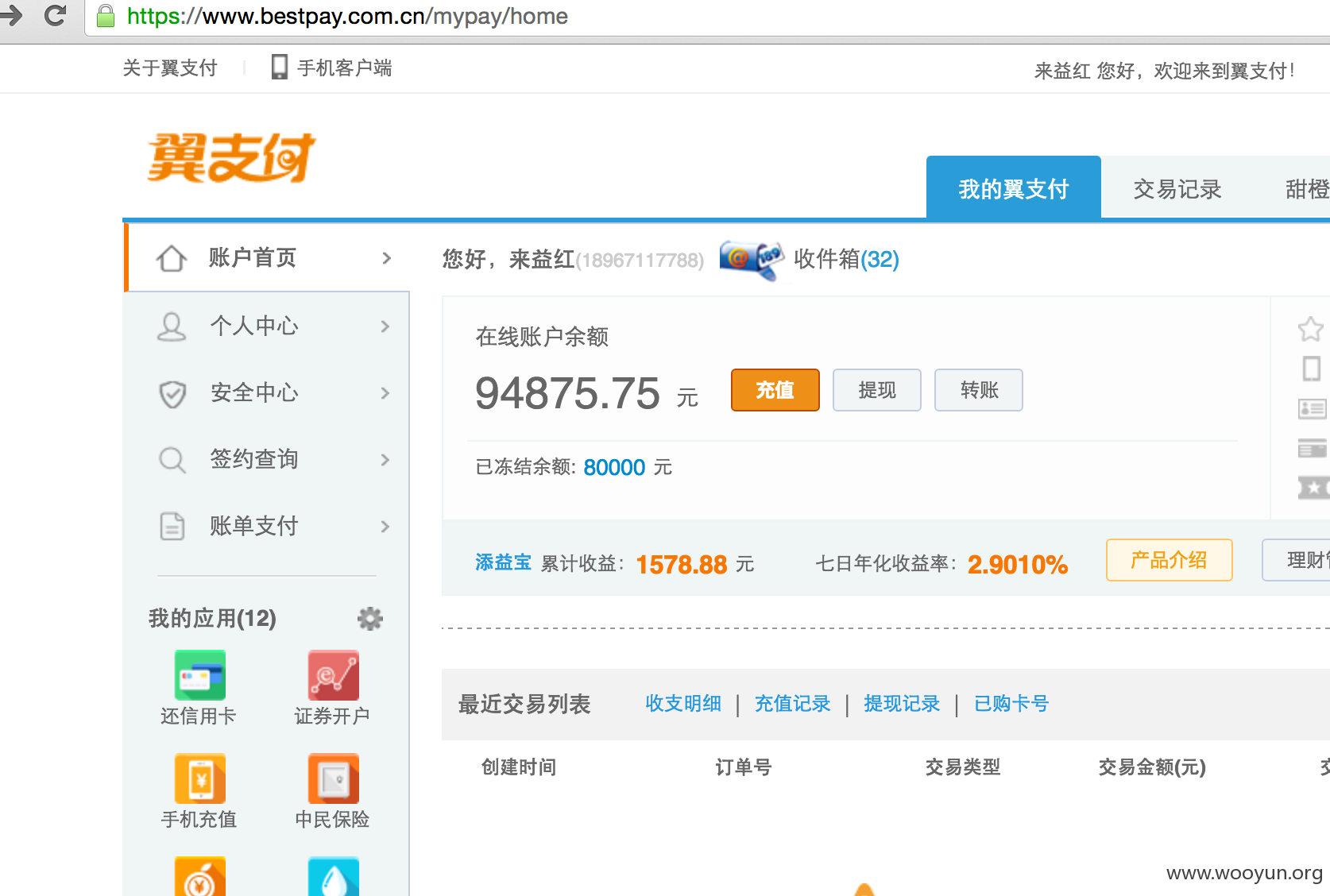Open the 关于翼支付 link
Viewport: 1330px width, 896px height.
click(x=170, y=68)
